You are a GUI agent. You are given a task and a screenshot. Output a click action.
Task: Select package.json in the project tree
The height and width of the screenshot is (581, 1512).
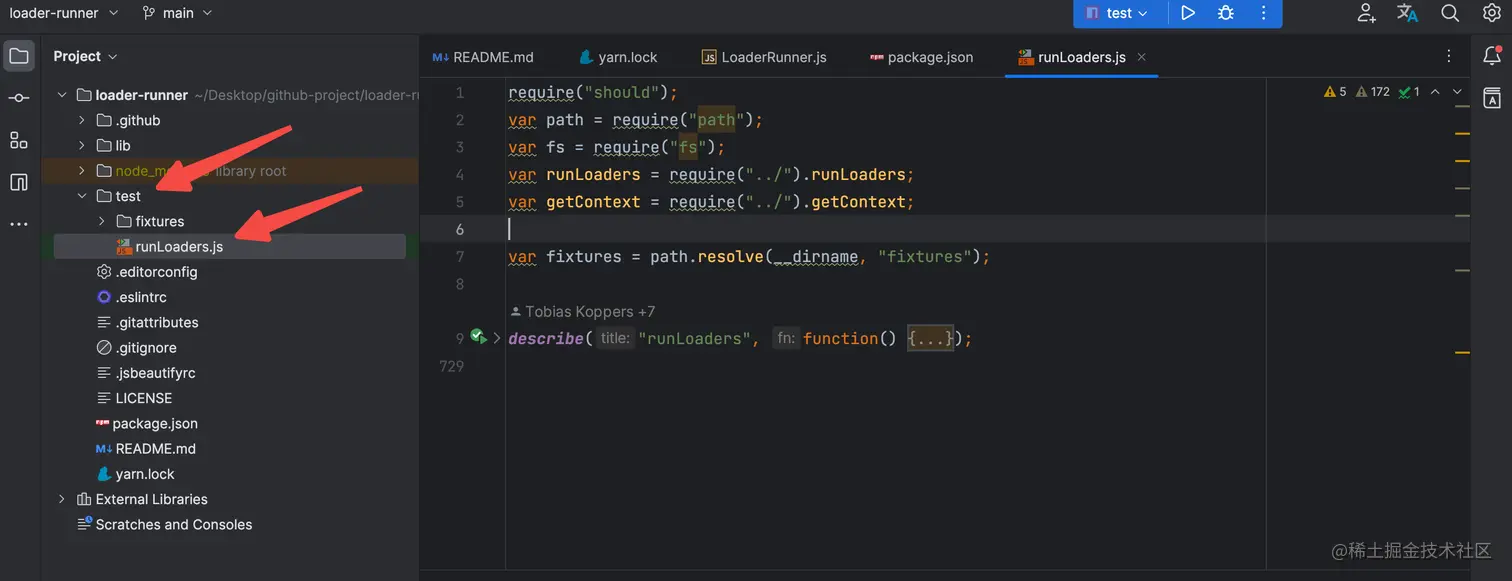point(146,423)
